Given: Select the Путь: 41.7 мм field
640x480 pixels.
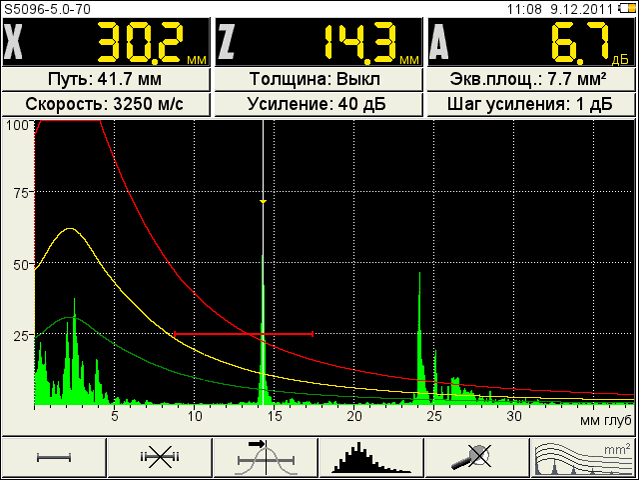Looking at the screenshot, I should click(106, 79).
